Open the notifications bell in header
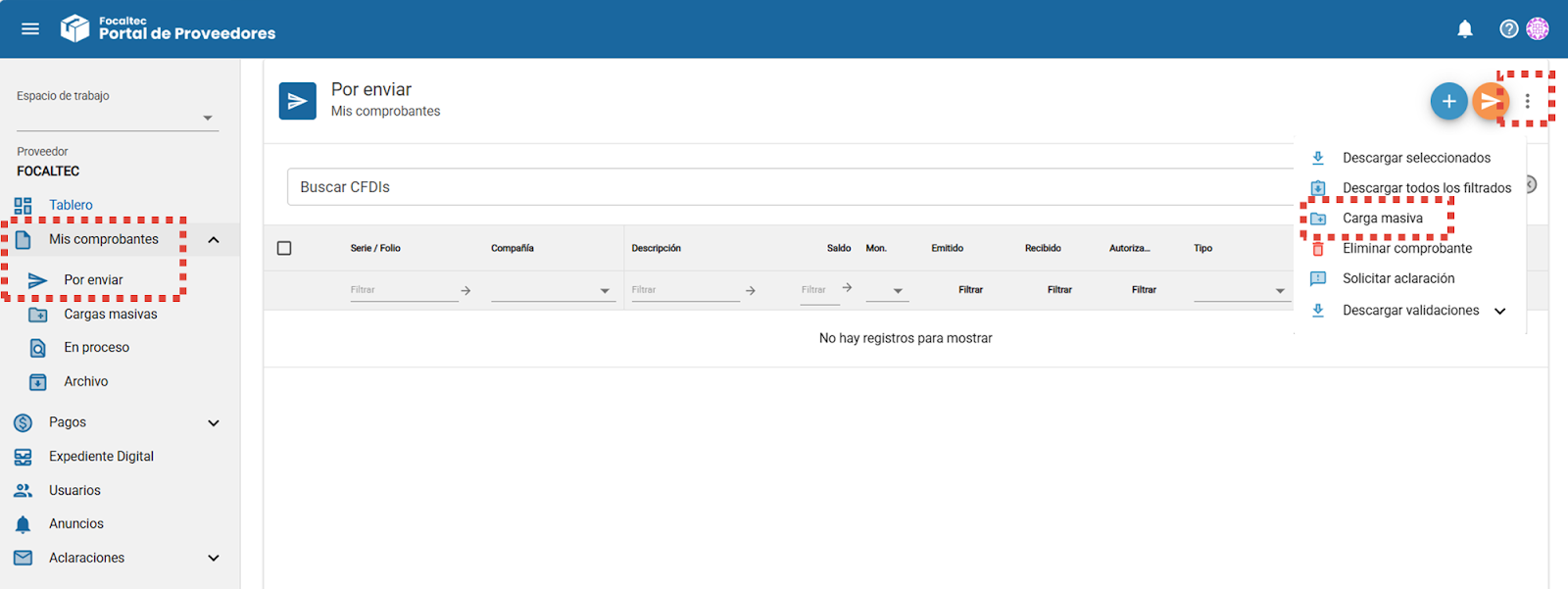1568x589 pixels. [x=1465, y=29]
